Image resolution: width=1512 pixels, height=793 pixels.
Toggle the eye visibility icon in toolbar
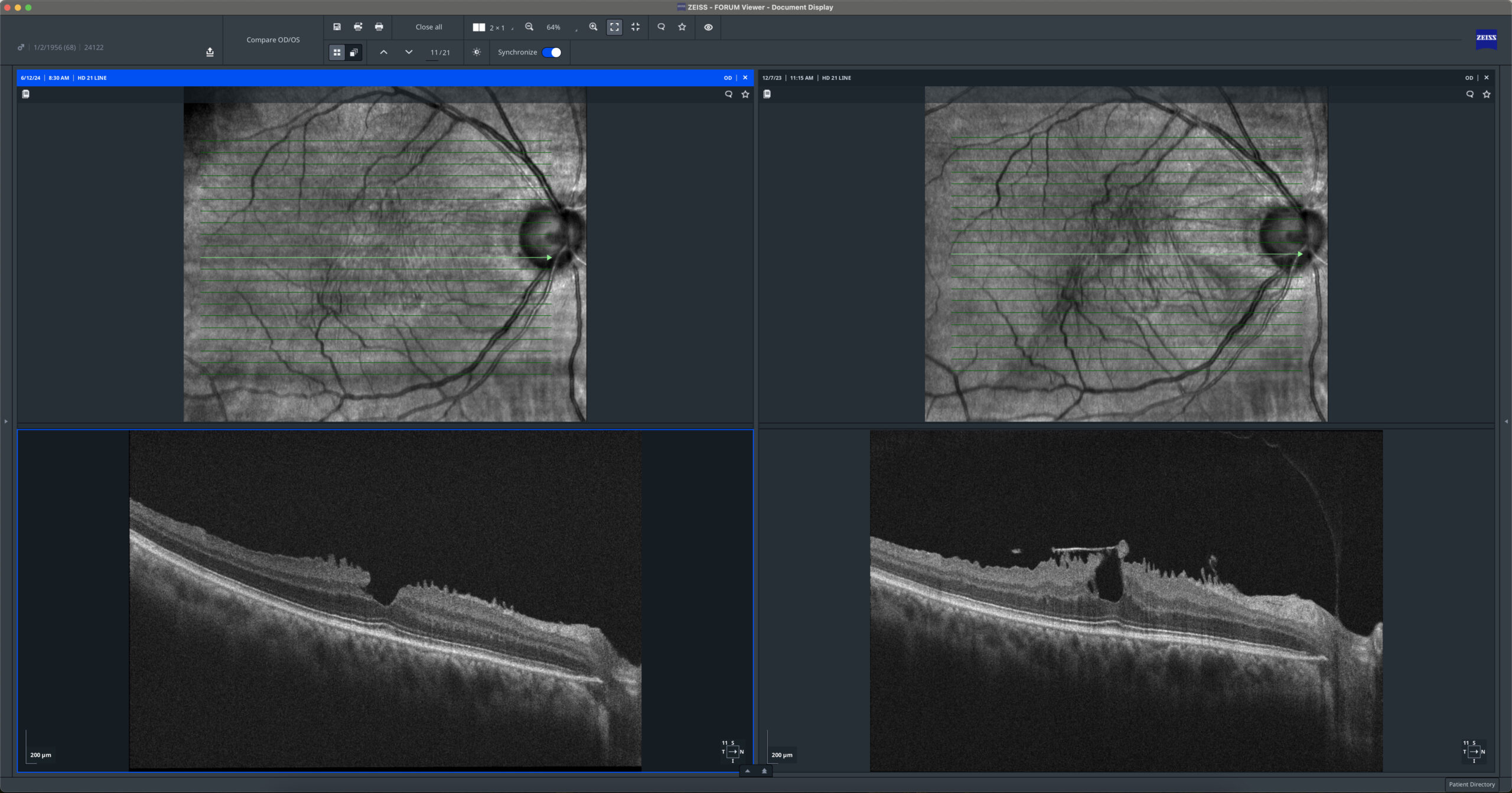[708, 27]
